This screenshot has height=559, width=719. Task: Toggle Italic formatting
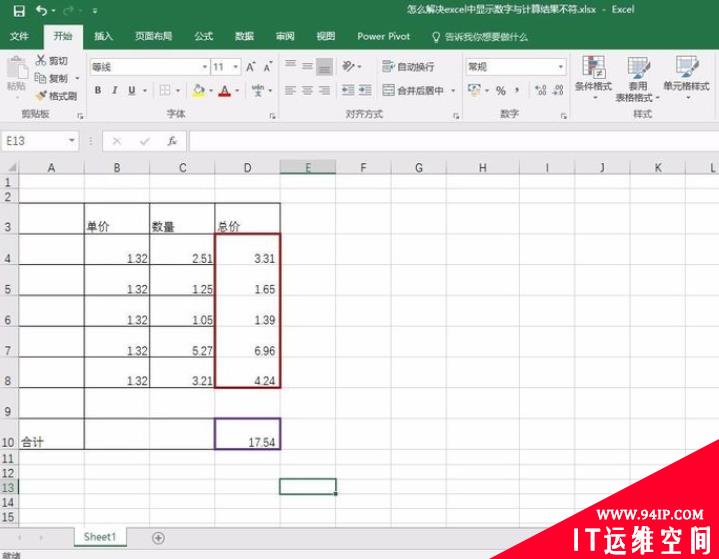point(115,90)
